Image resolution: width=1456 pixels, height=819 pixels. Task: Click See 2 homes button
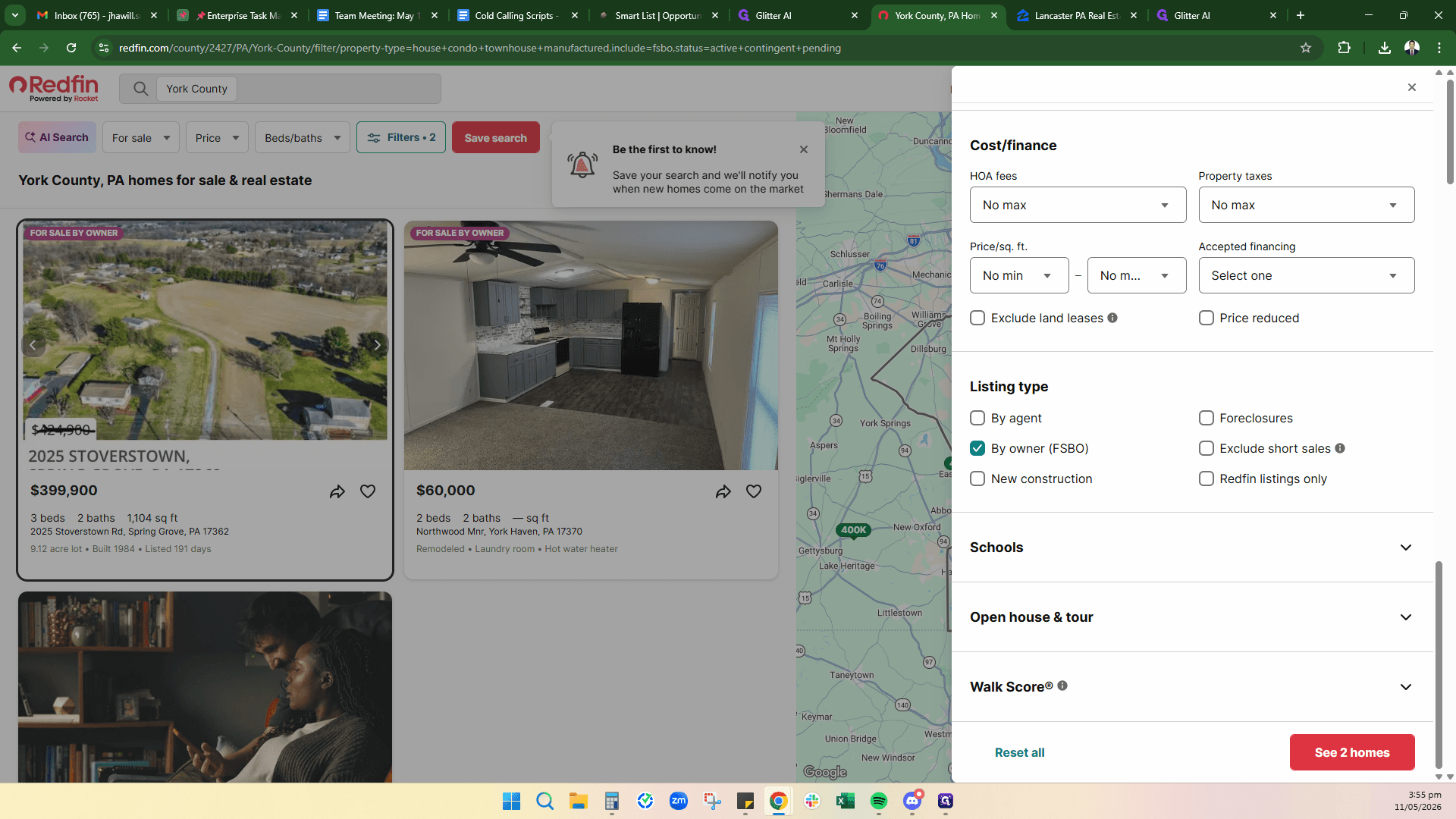click(1352, 752)
